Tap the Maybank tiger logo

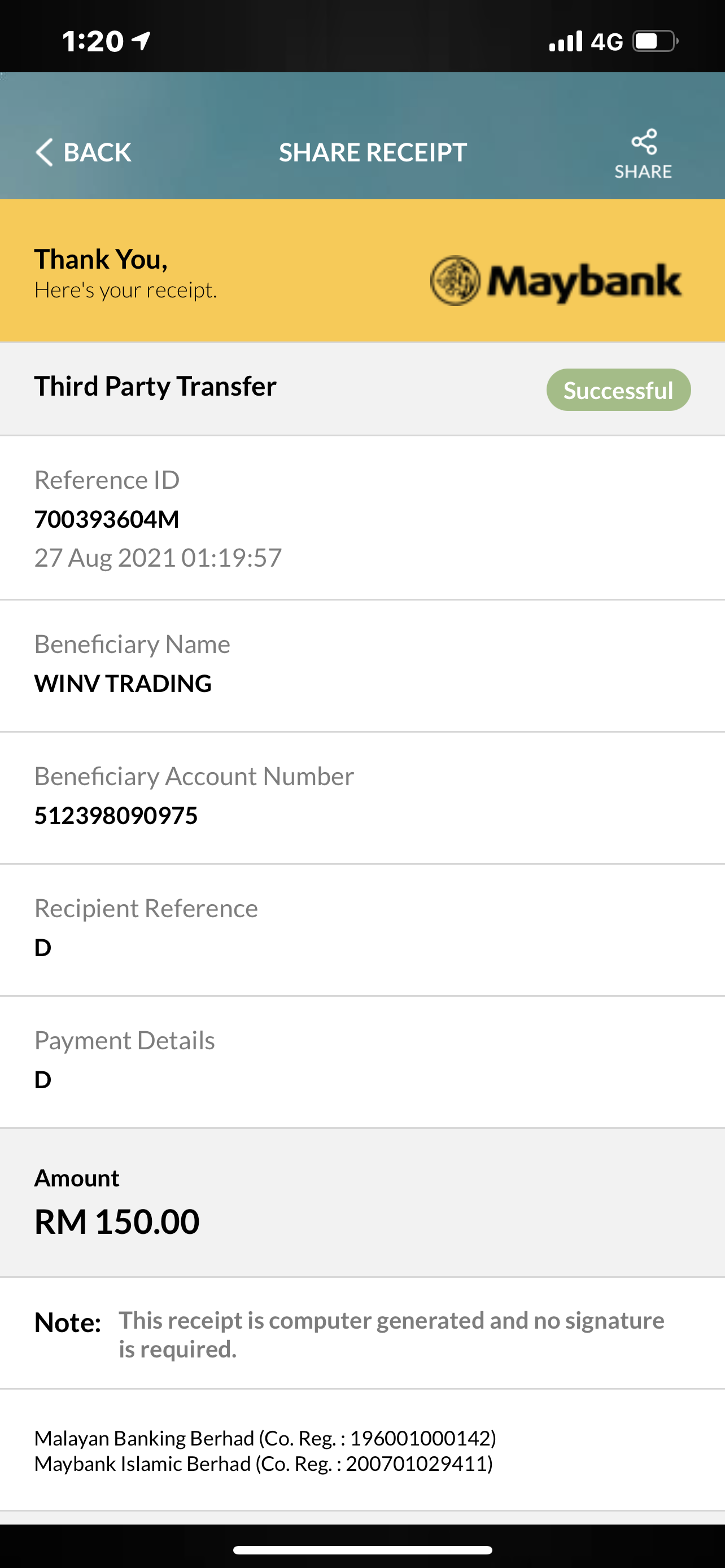click(455, 281)
